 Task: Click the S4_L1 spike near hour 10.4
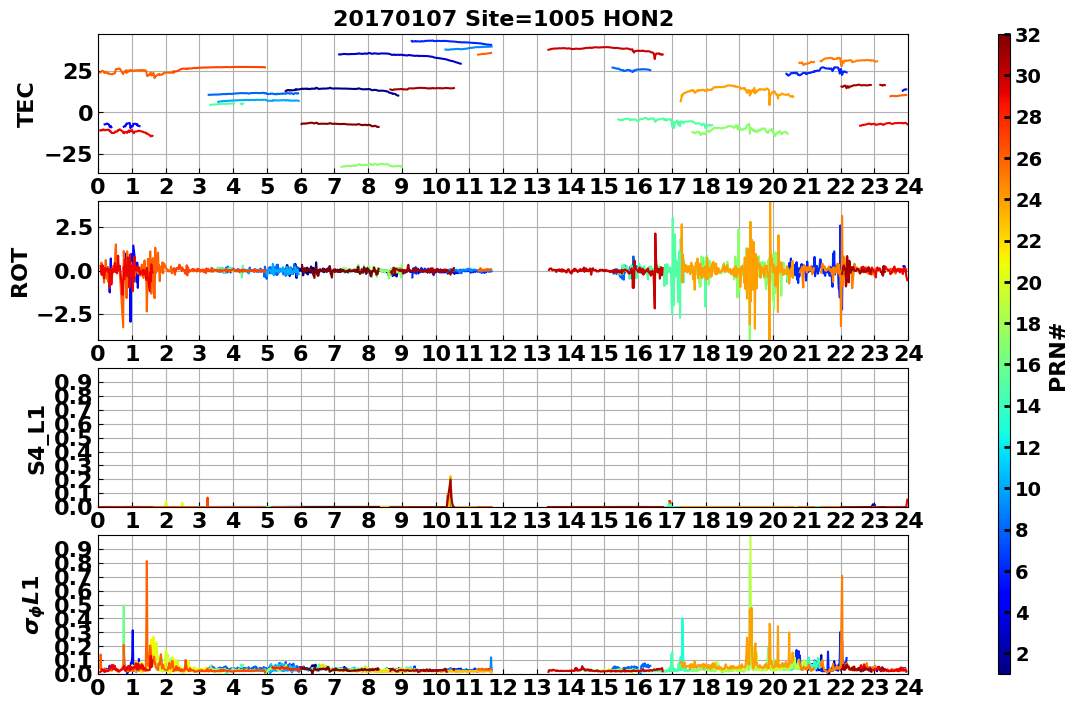pyautogui.click(x=450, y=491)
